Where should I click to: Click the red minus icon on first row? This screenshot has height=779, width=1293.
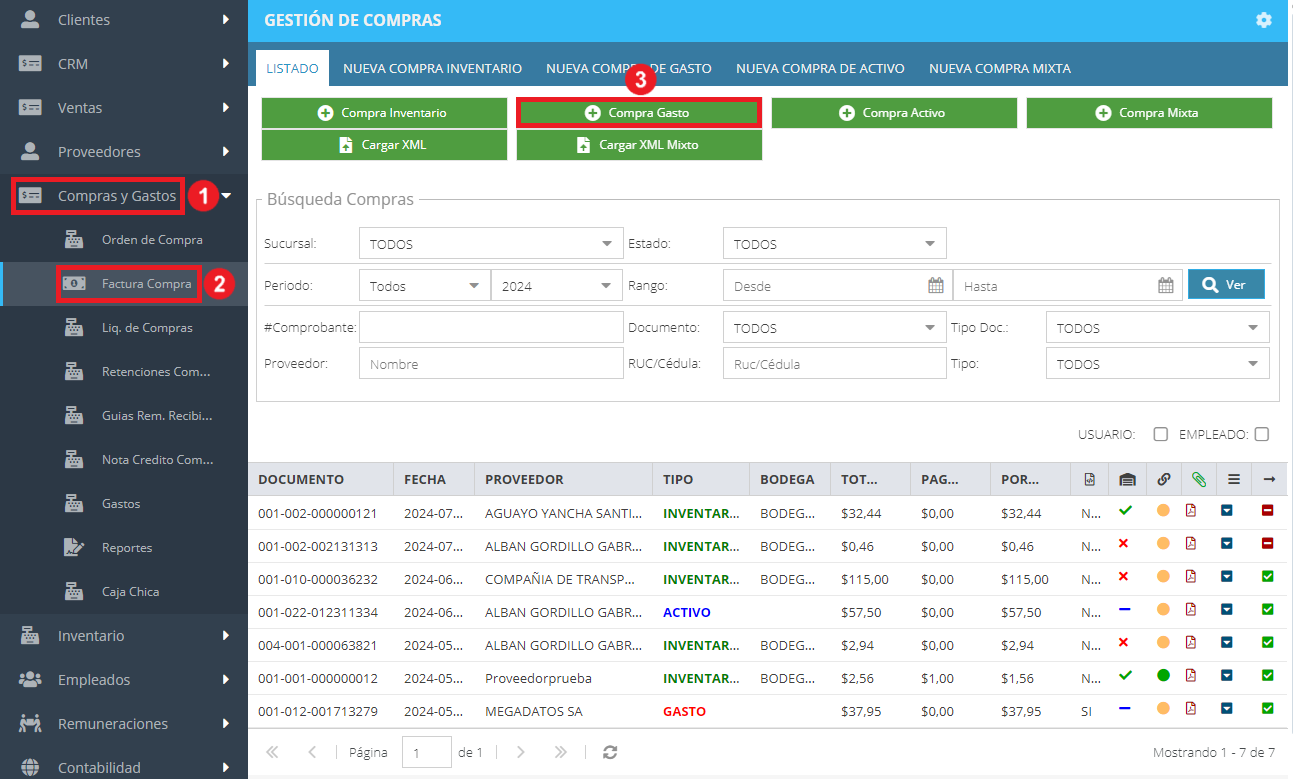[x=1268, y=512]
